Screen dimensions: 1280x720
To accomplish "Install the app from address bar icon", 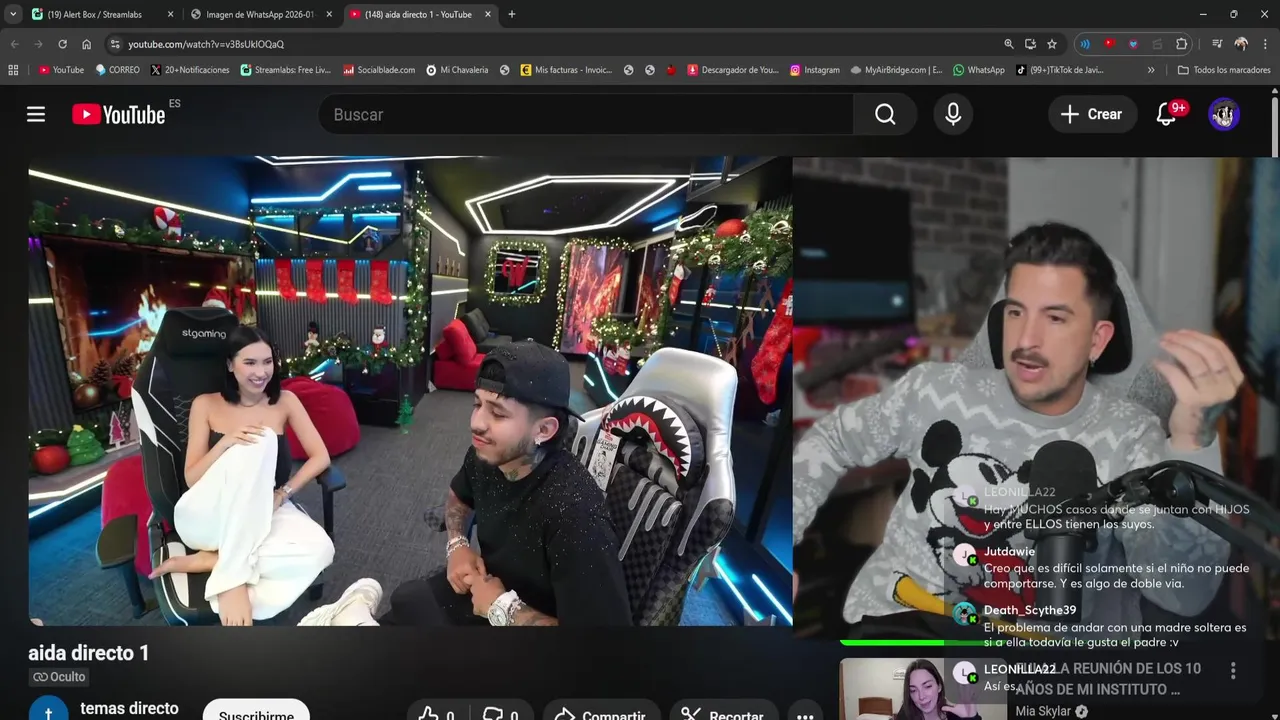I will pos(1030,44).
